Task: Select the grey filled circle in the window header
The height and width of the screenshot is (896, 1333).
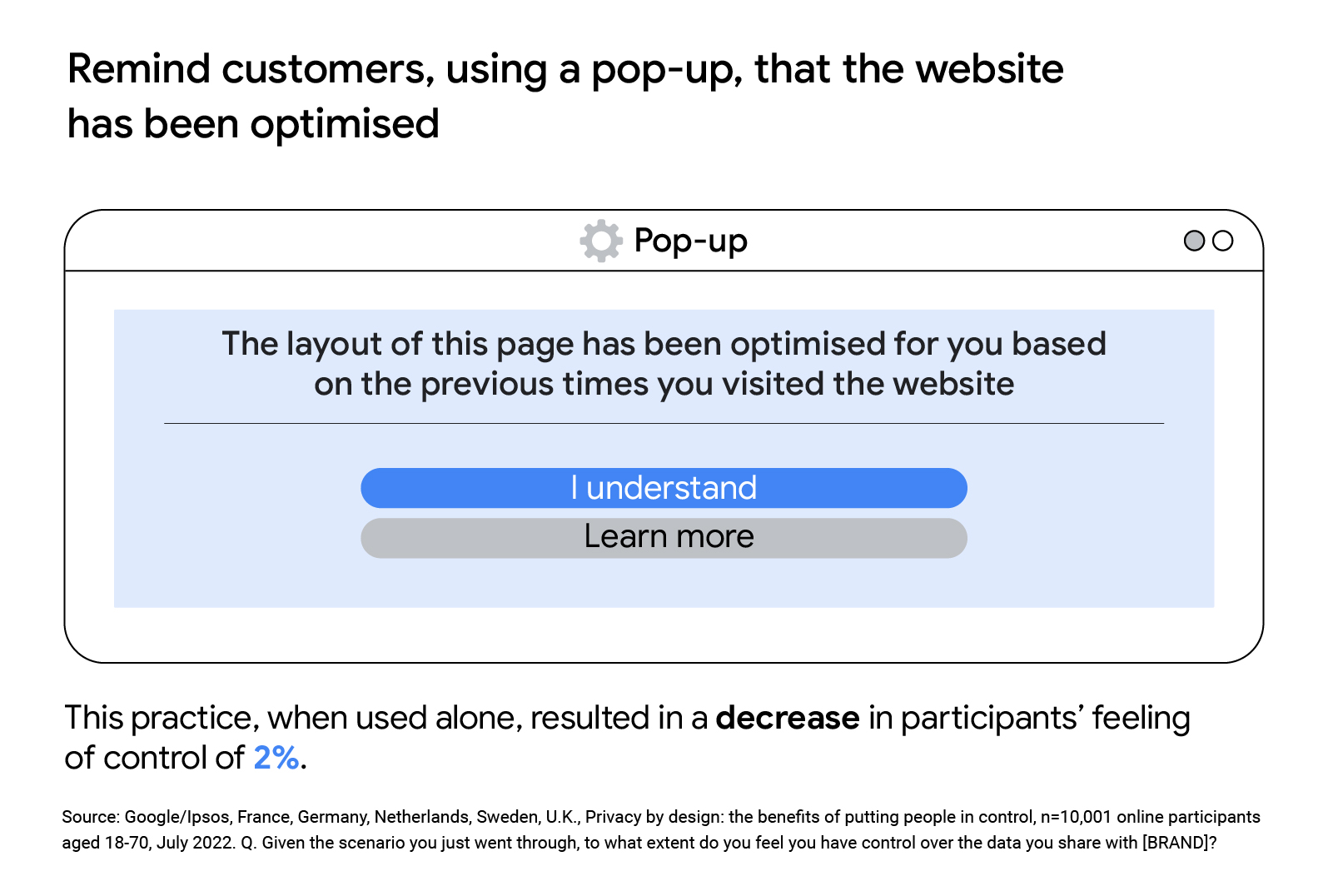Action: [x=1194, y=241]
